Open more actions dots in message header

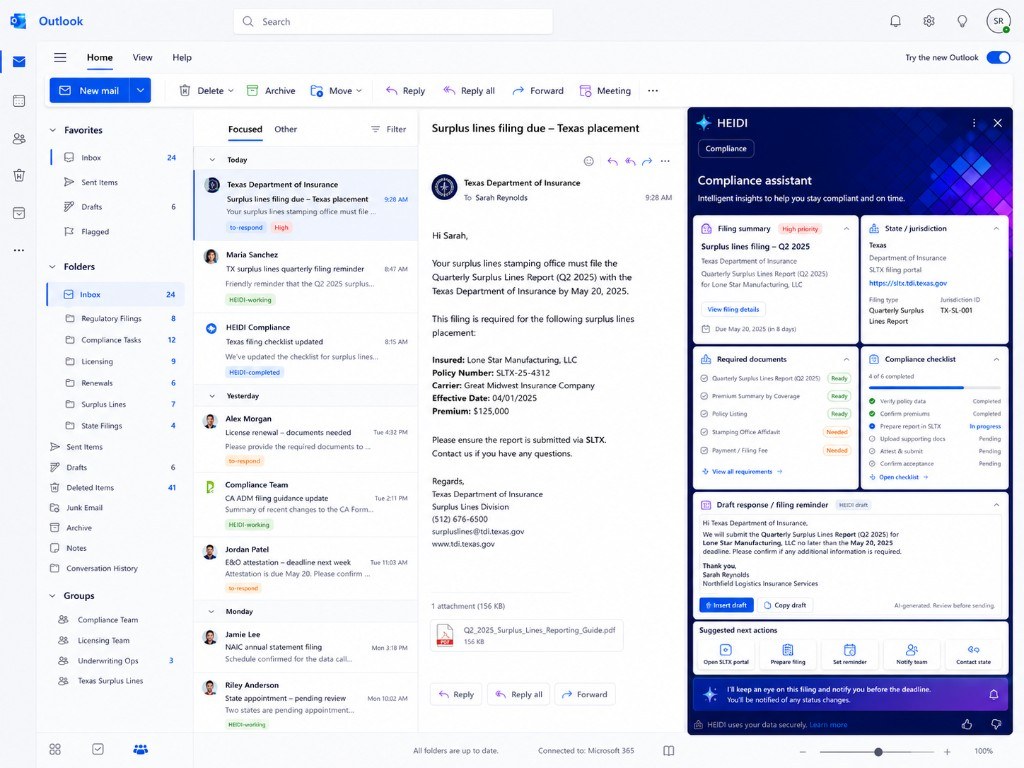[665, 161]
